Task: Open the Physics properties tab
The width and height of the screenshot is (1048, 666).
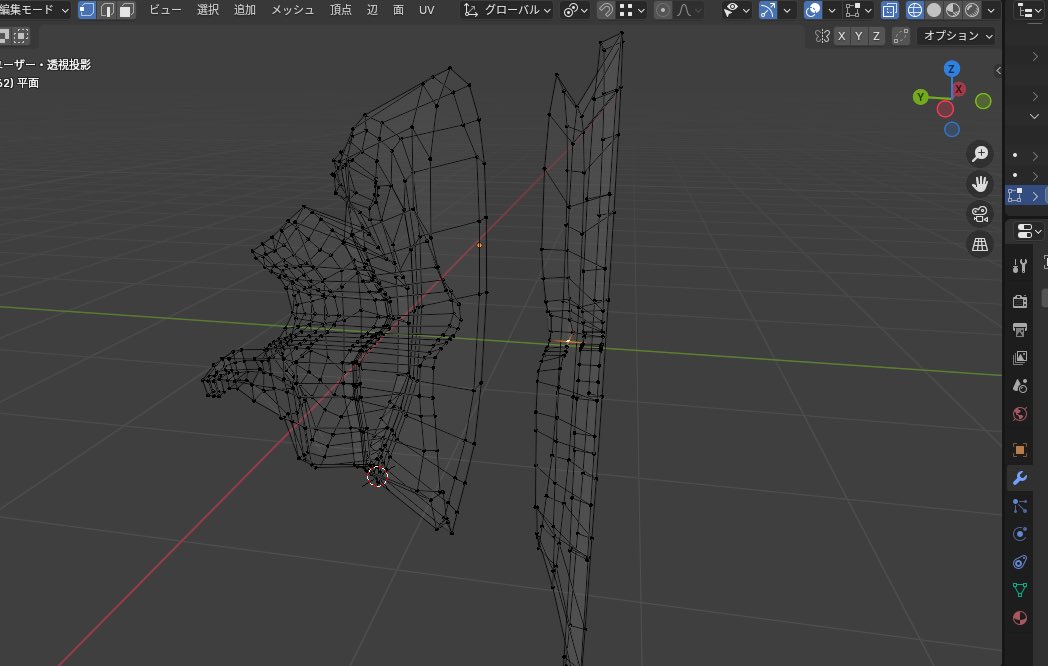Action: pos(1019,534)
